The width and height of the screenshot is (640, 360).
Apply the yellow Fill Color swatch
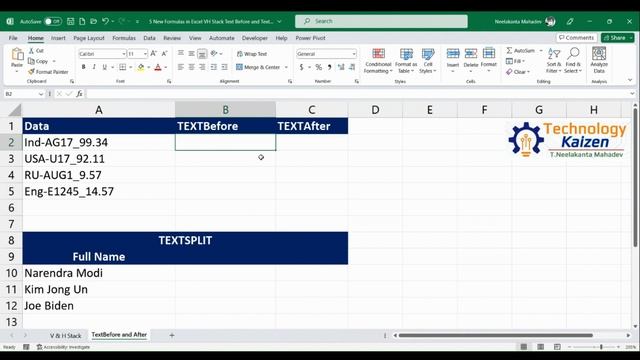141,67
